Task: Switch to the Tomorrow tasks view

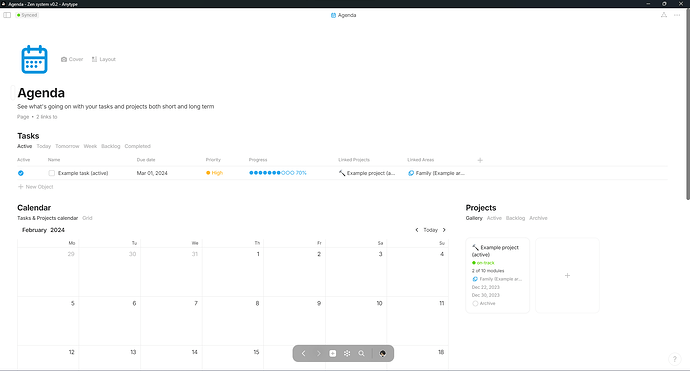Action: click(x=67, y=146)
